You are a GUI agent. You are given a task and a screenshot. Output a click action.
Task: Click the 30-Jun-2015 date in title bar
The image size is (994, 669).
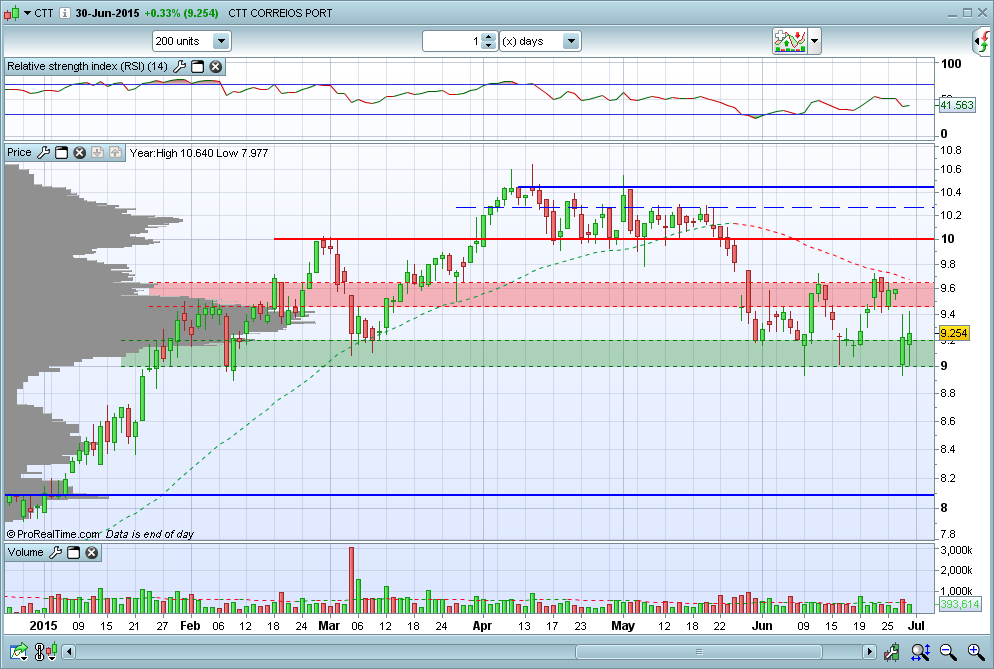pos(107,13)
